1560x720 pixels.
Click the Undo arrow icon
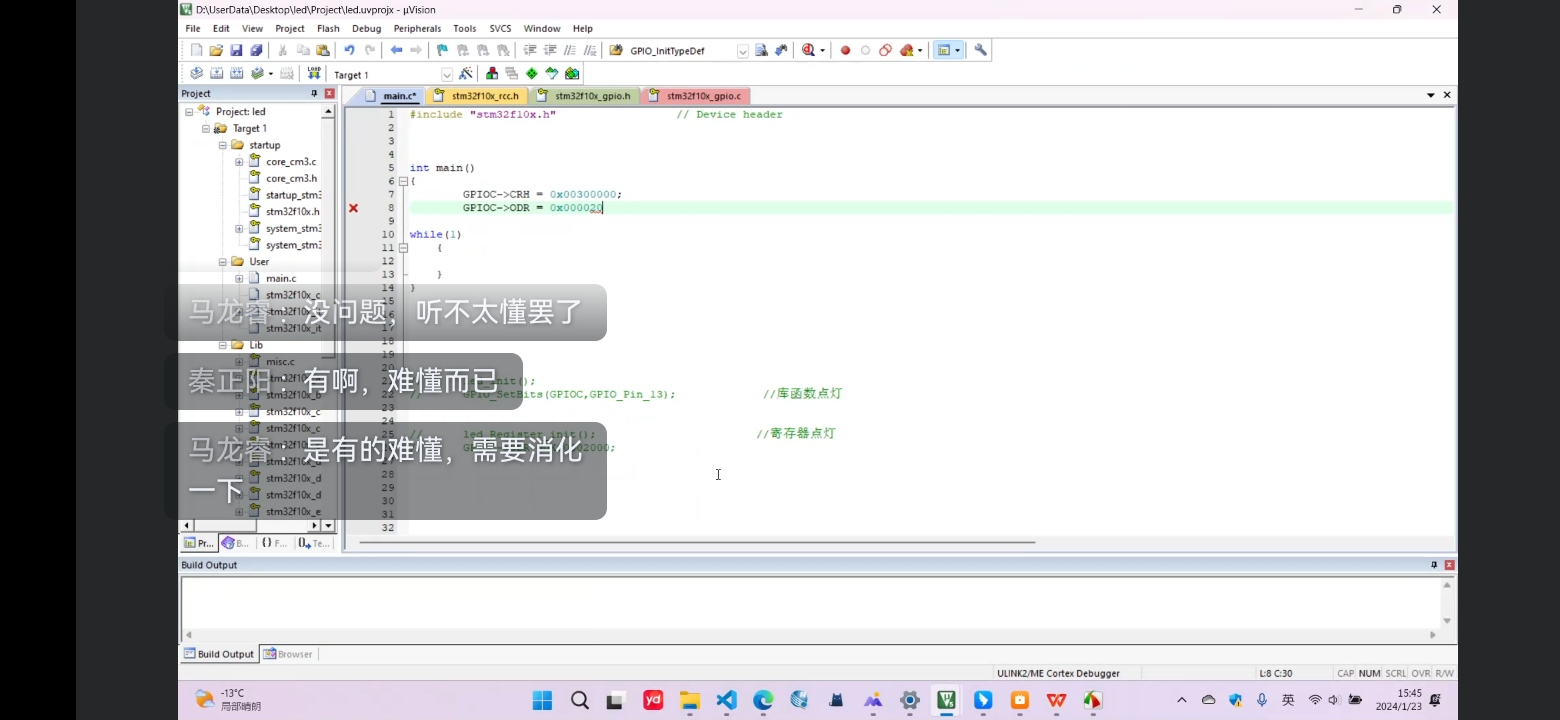349,50
